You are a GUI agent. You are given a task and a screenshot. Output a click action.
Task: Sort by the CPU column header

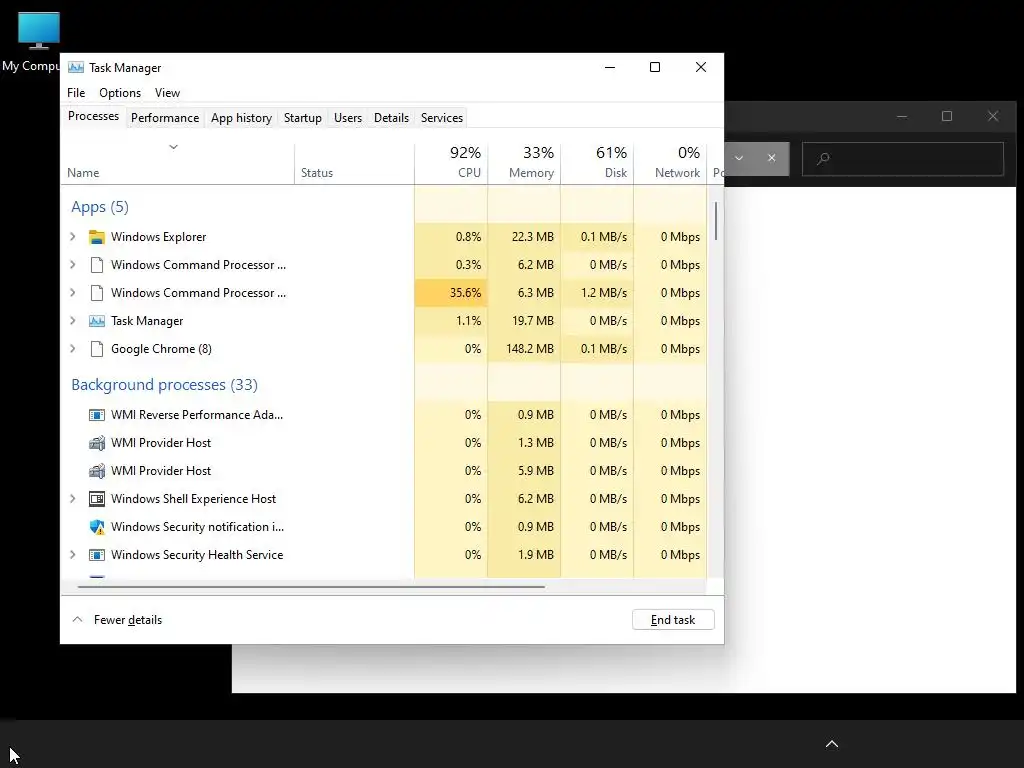click(451, 163)
